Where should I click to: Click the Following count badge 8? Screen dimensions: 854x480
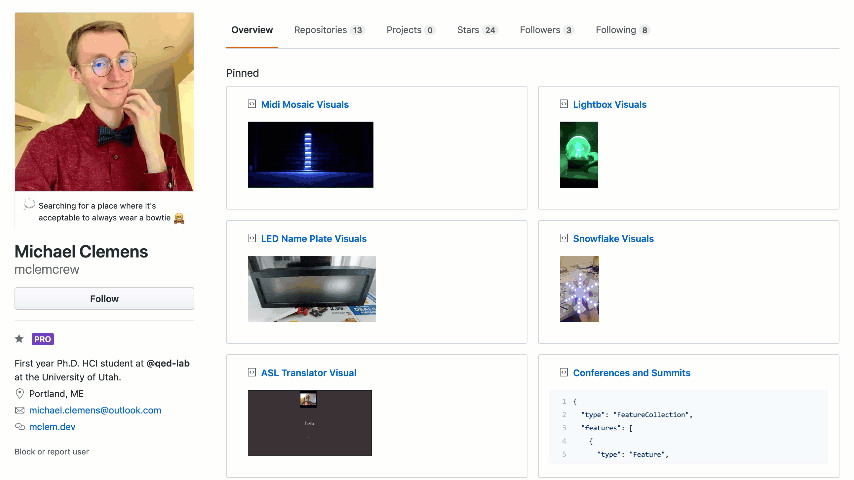click(x=644, y=30)
